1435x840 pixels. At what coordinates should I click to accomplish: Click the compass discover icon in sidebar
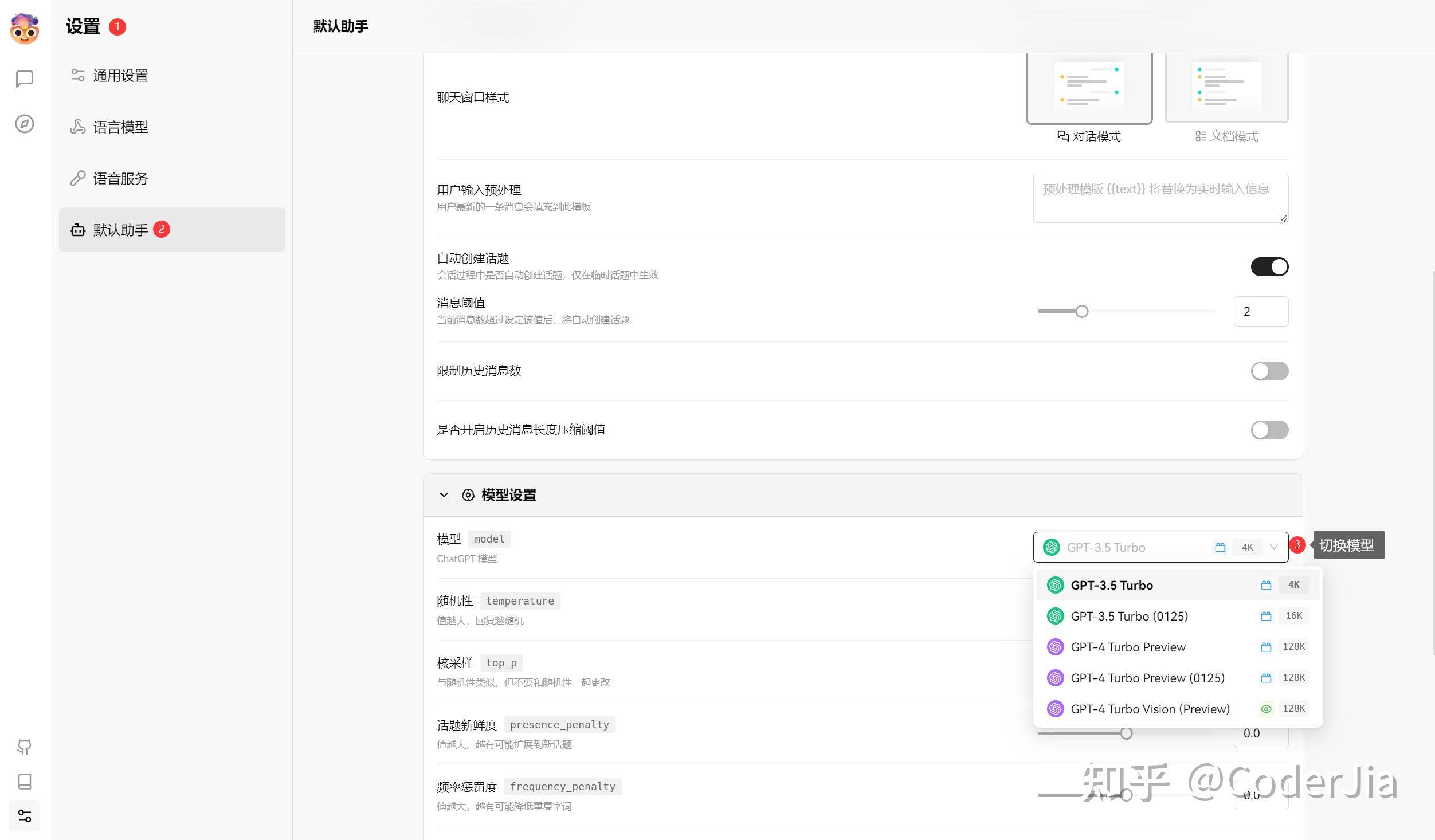click(x=24, y=123)
